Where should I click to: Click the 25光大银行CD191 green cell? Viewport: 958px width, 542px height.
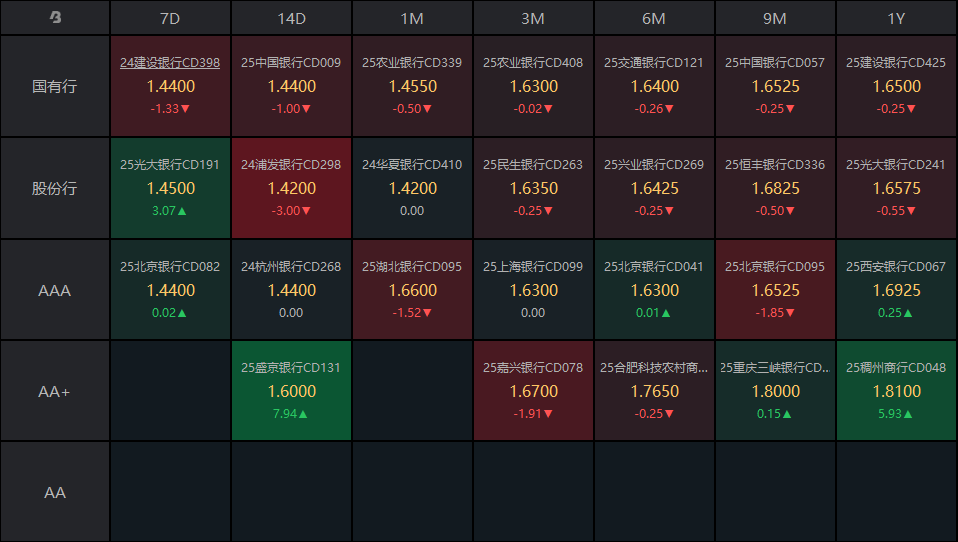(x=170, y=188)
